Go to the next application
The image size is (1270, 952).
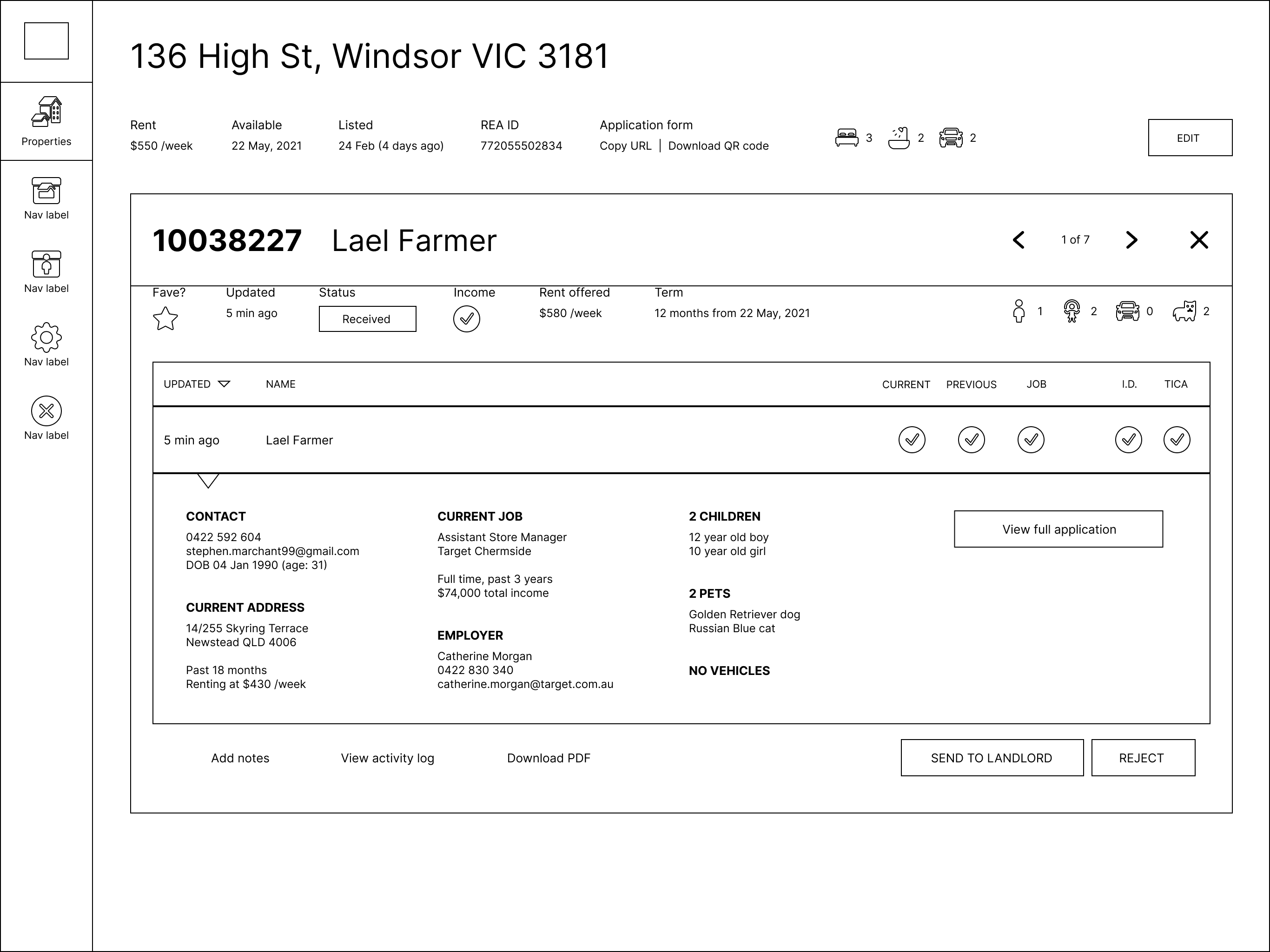(x=1131, y=240)
